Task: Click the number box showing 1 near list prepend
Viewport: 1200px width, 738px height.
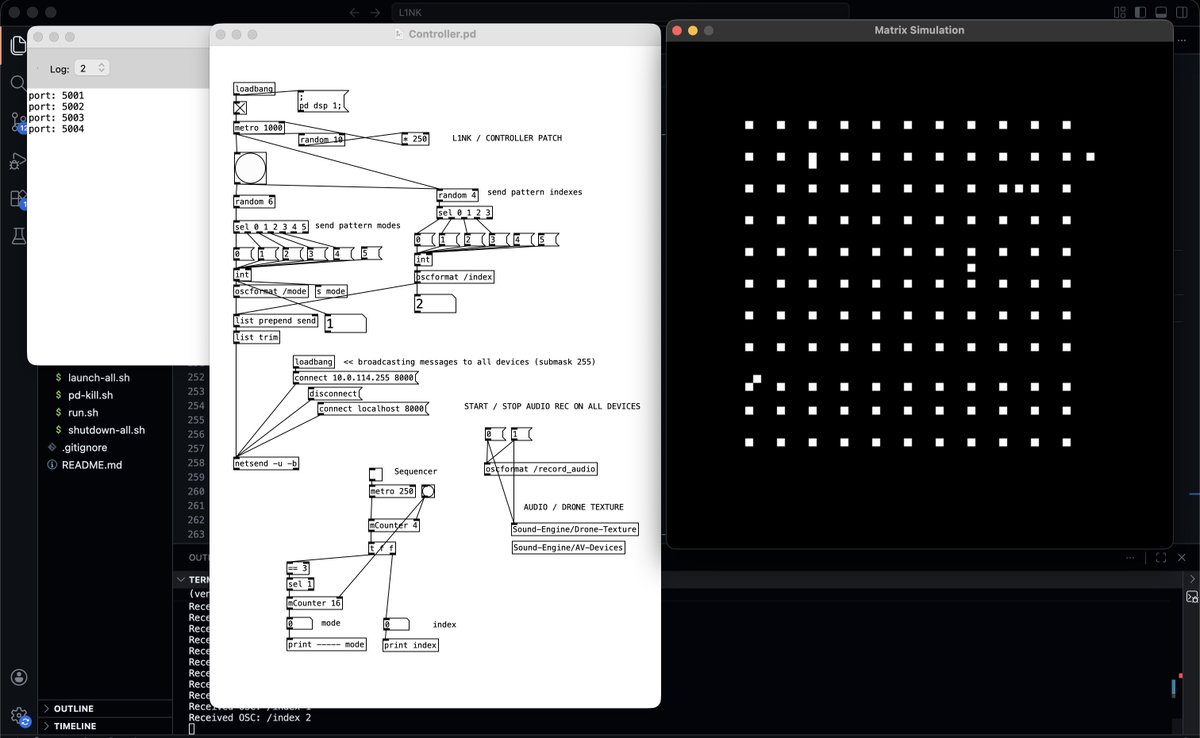Action: pyautogui.click(x=345, y=323)
